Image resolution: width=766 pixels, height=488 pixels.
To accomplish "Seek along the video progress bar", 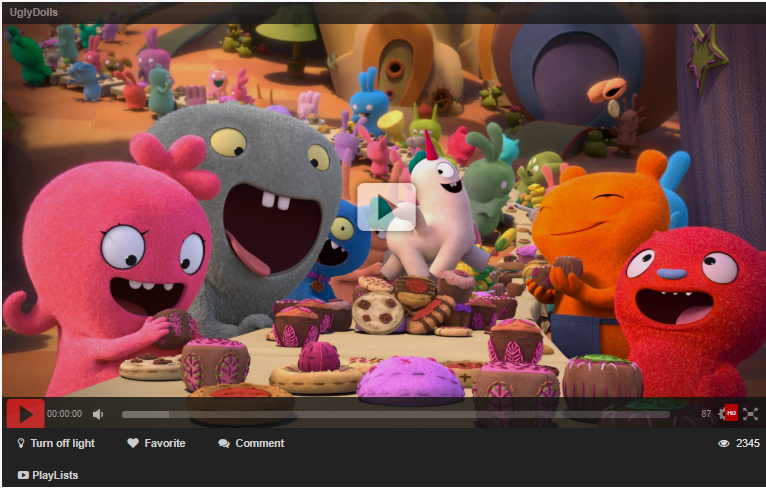I will 395,414.
